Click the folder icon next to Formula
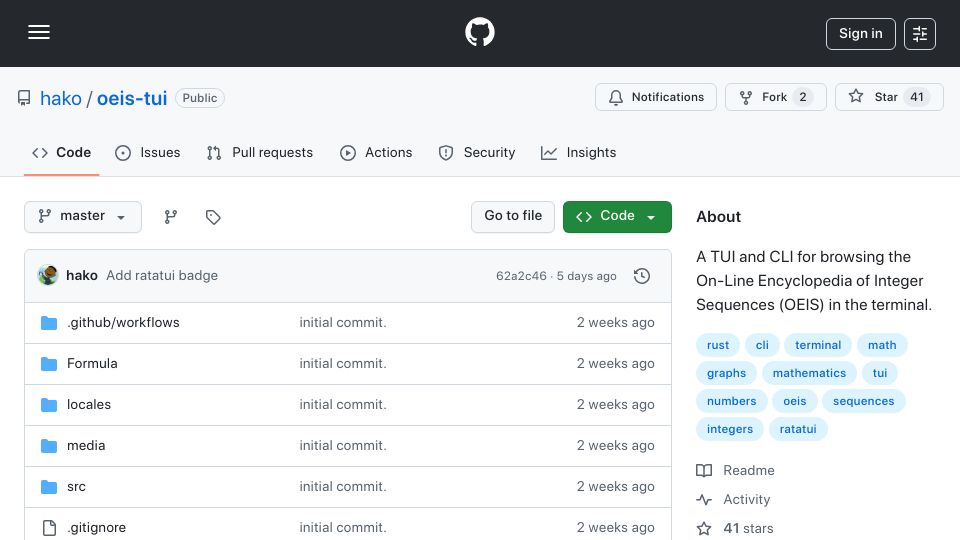 point(49,364)
